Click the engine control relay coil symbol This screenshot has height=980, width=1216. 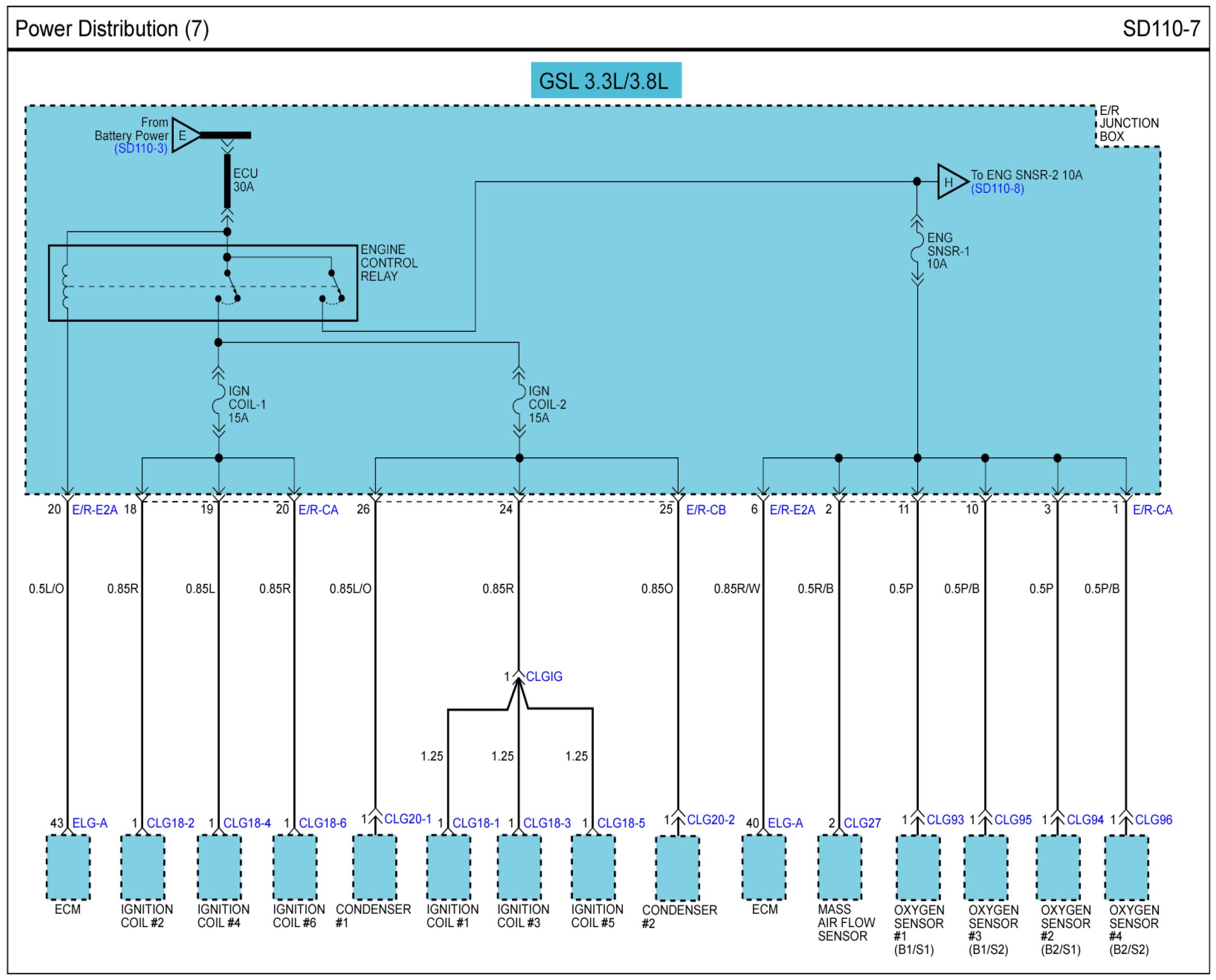[x=65, y=286]
